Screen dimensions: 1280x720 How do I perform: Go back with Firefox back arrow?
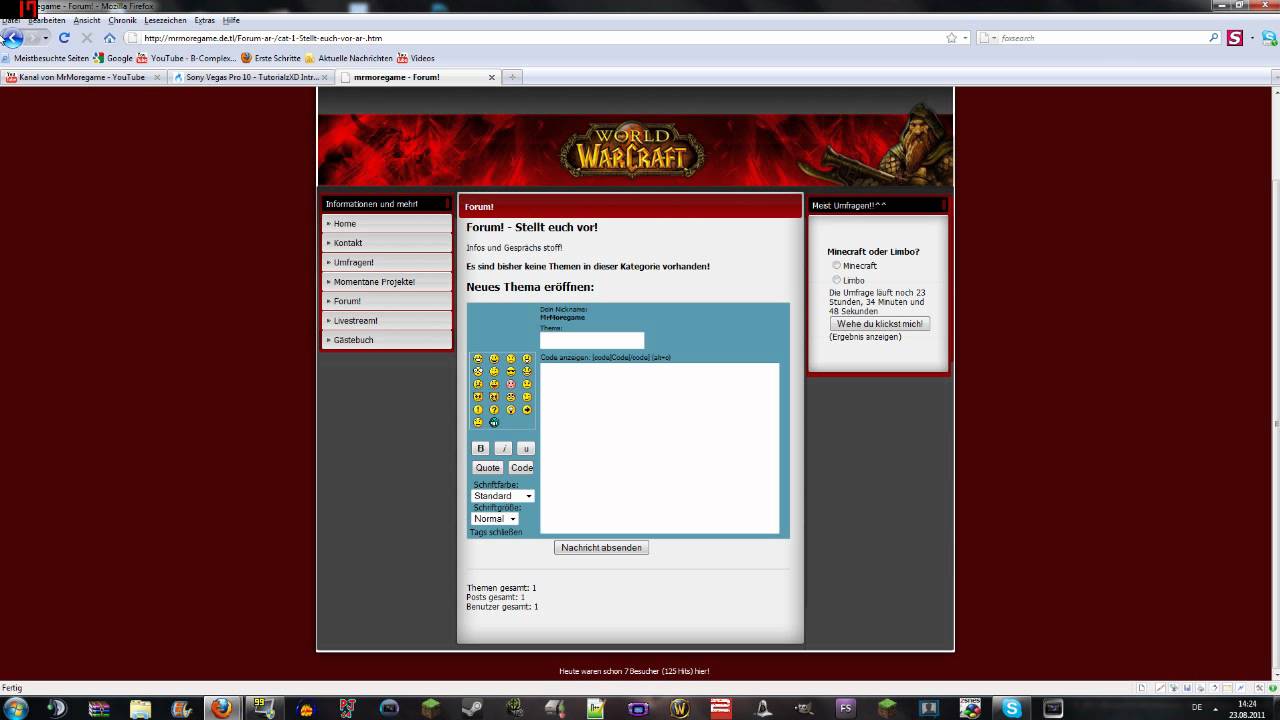pyautogui.click(x=12, y=38)
